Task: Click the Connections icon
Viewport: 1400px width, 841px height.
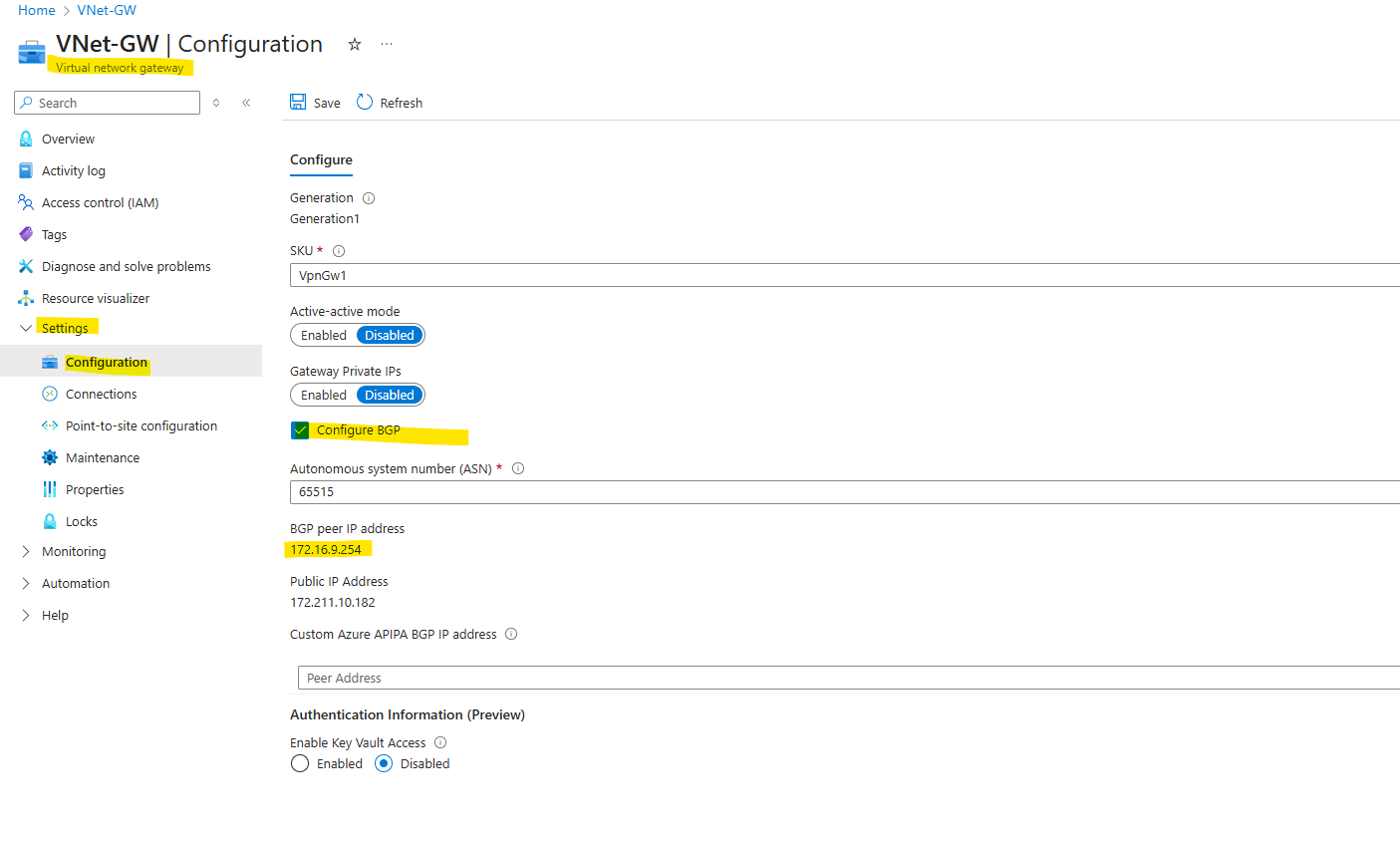Action: pos(50,394)
